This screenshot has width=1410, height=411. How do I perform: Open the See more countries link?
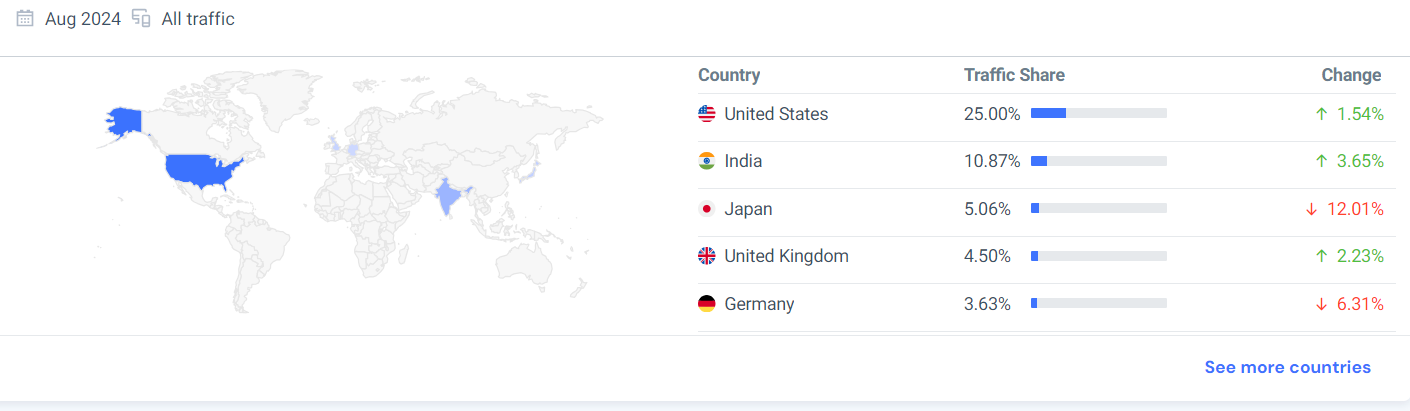[x=1287, y=367]
